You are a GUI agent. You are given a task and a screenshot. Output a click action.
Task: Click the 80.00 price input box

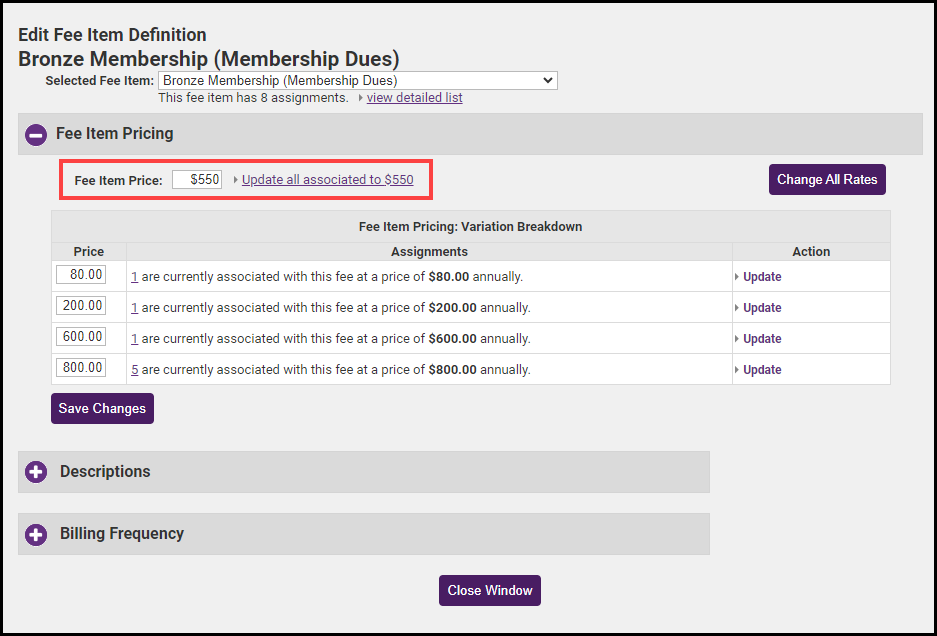click(81, 275)
